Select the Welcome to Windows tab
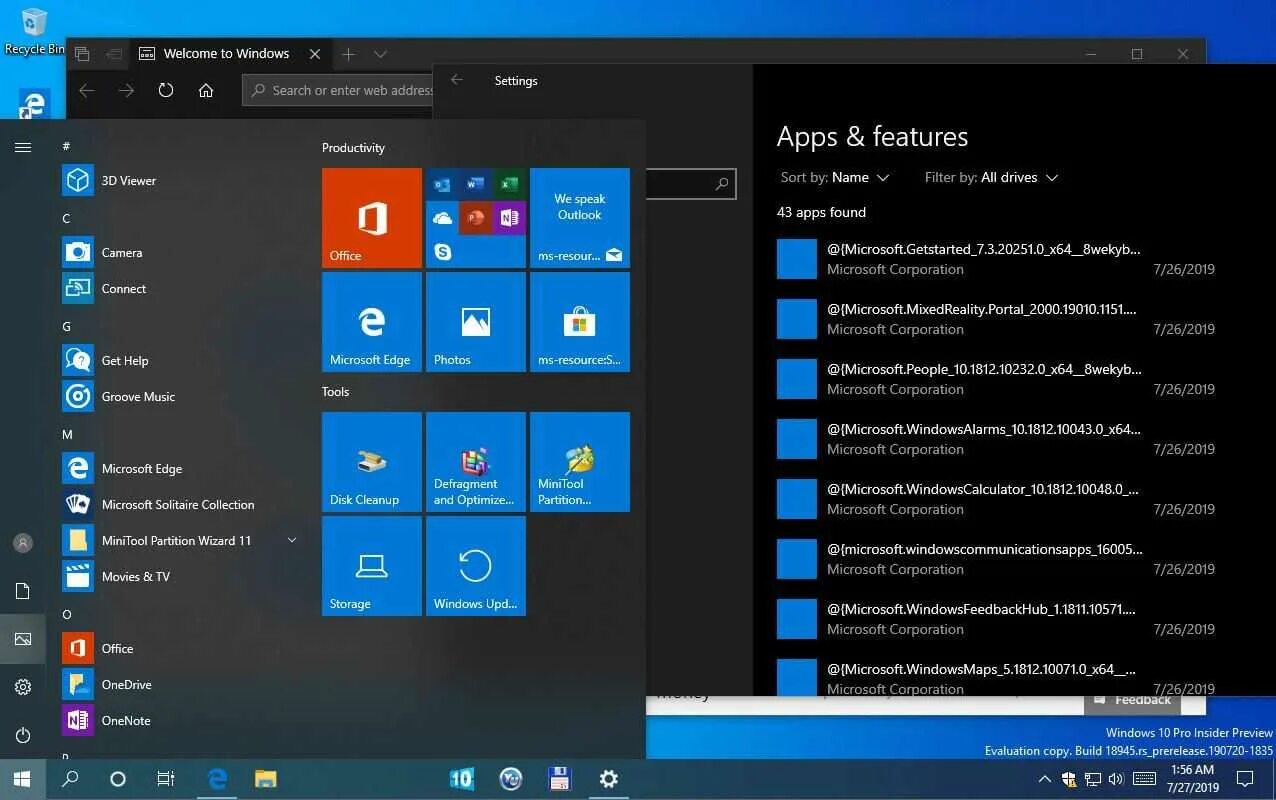The height and width of the screenshot is (800, 1276). point(229,54)
